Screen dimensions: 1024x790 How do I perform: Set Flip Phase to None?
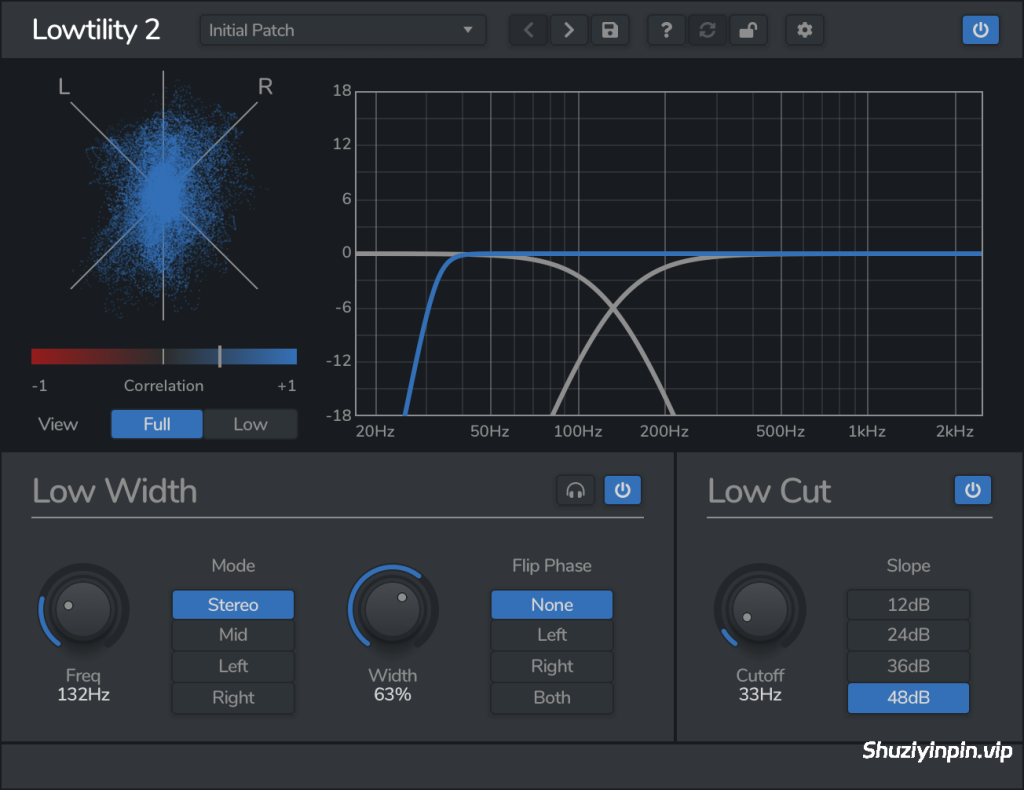(x=552, y=605)
